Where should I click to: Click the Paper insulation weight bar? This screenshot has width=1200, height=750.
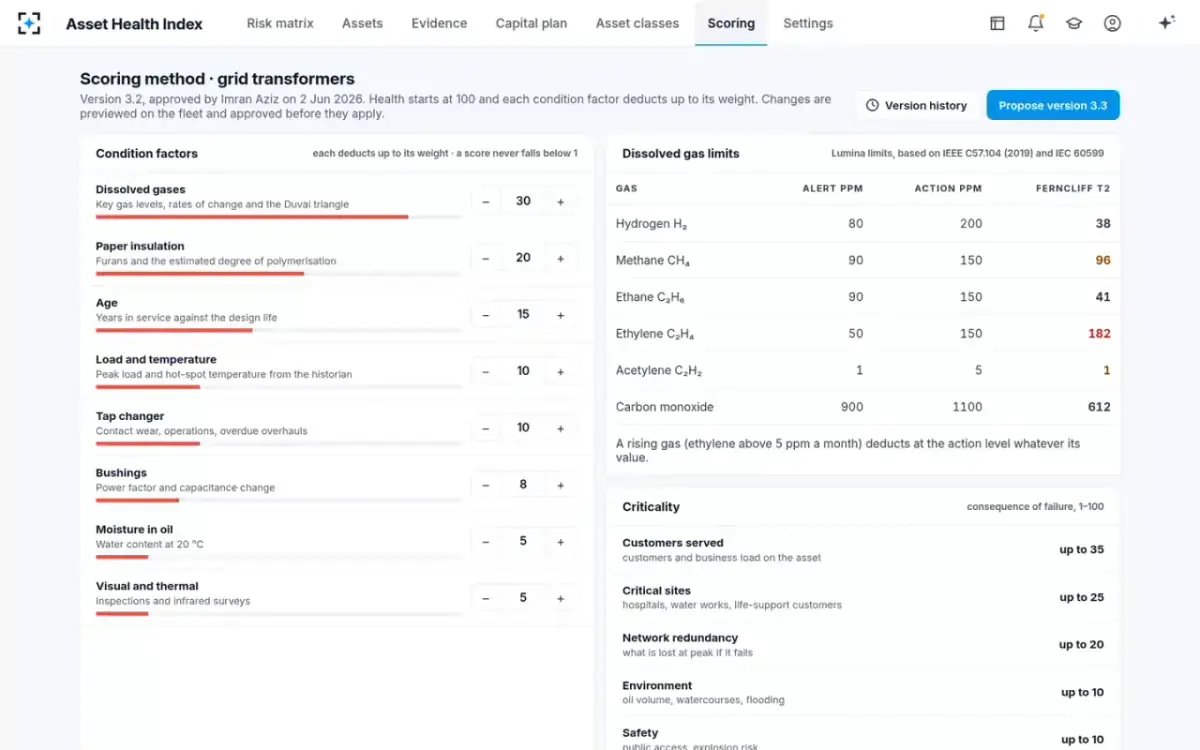click(x=279, y=273)
